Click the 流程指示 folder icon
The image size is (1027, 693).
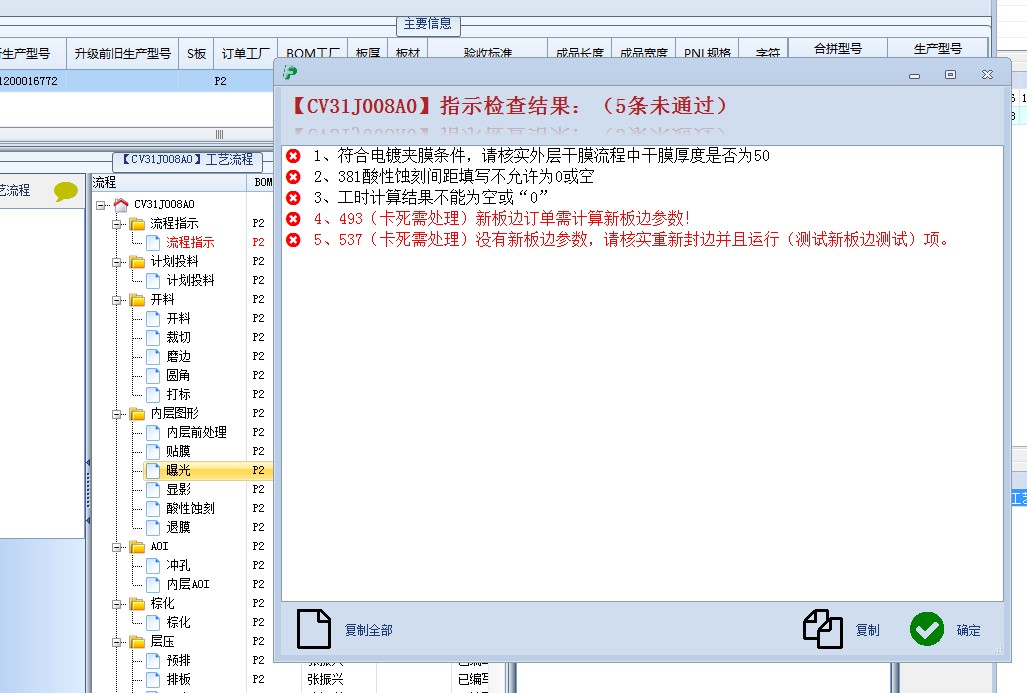(137, 223)
